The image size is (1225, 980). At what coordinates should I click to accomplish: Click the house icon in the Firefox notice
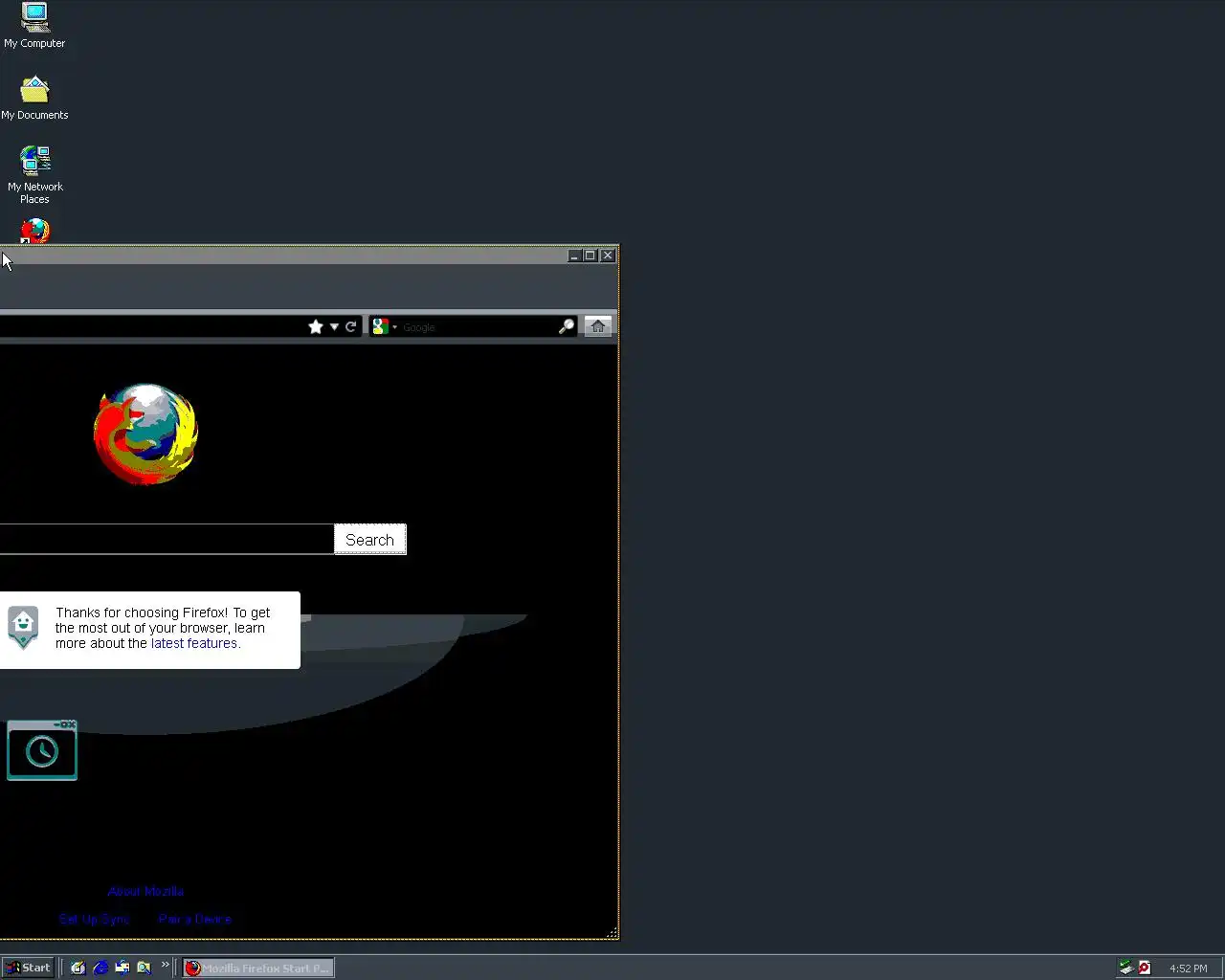[23, 628]
